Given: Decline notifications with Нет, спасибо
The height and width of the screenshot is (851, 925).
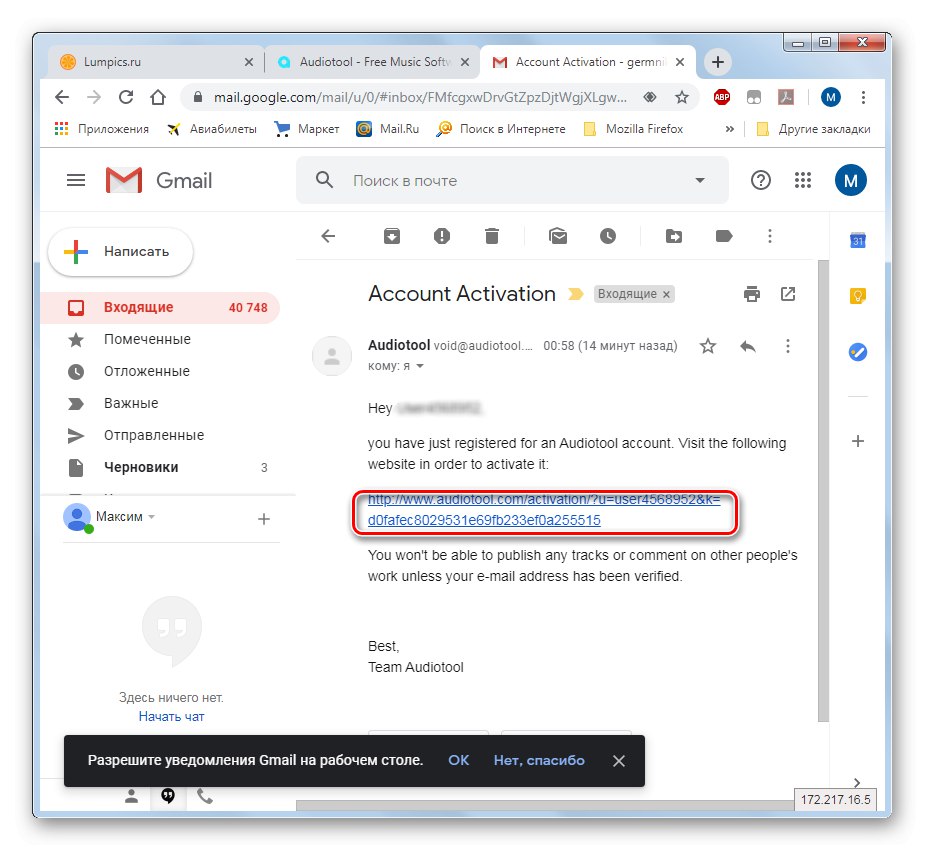Looking at the screenshot, I should 539,760.
